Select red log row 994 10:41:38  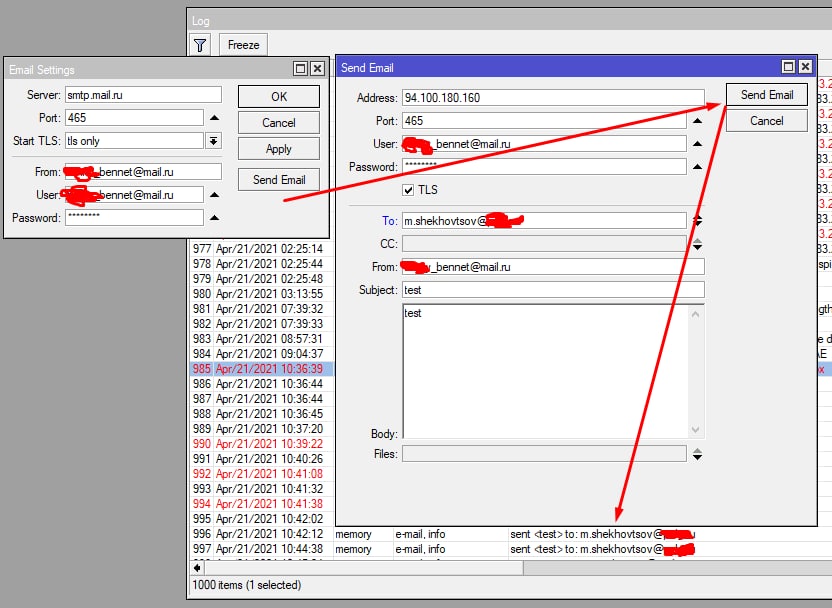tap(262, 503)
